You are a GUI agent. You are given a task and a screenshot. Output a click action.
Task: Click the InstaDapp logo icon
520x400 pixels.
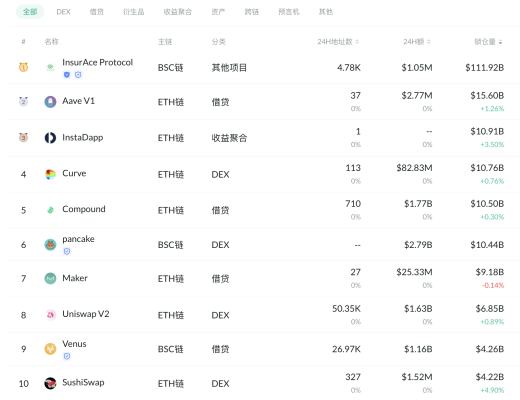(x=50, y=138)
